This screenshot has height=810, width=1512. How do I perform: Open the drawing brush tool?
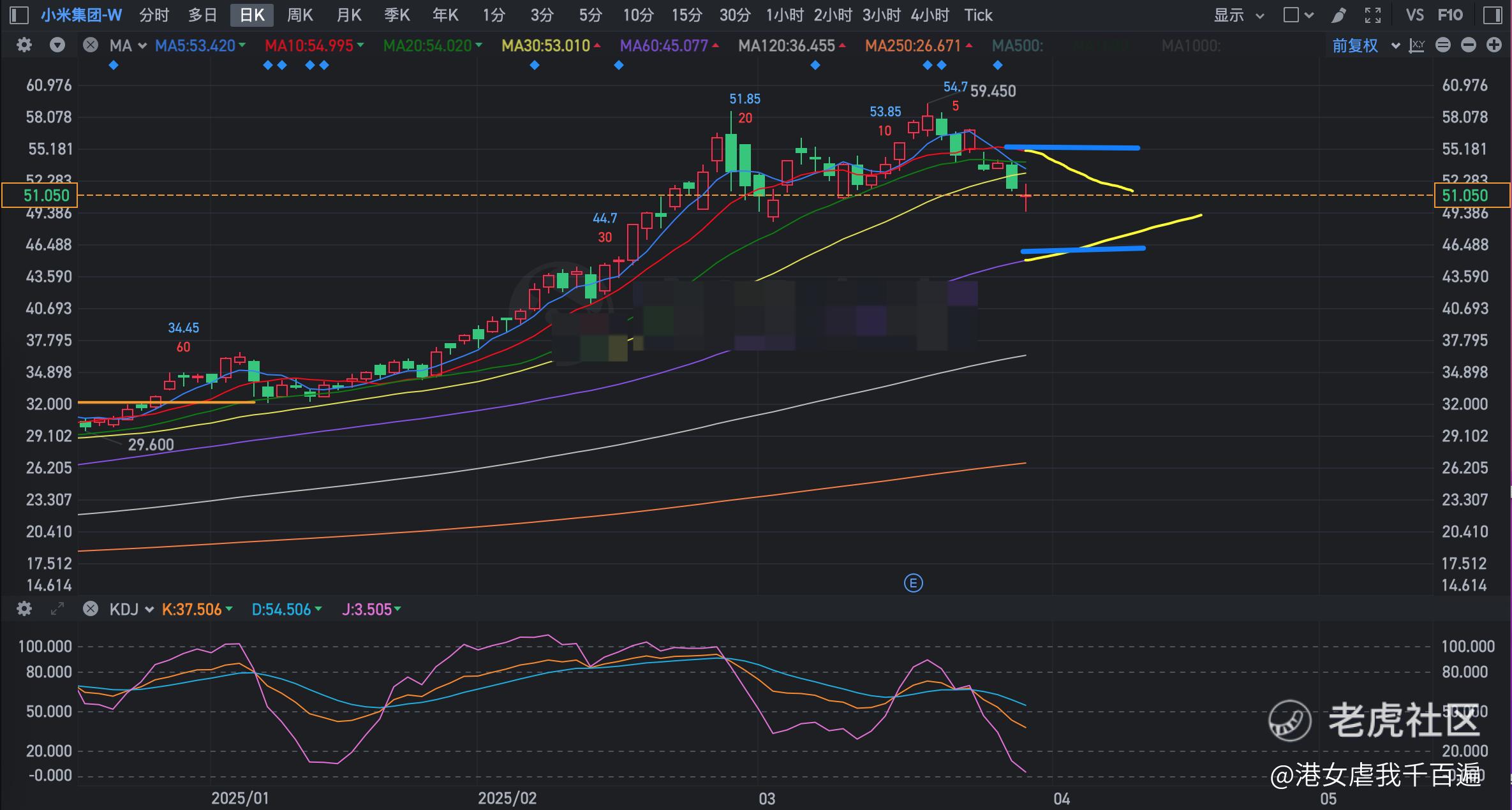point(1338,15)
